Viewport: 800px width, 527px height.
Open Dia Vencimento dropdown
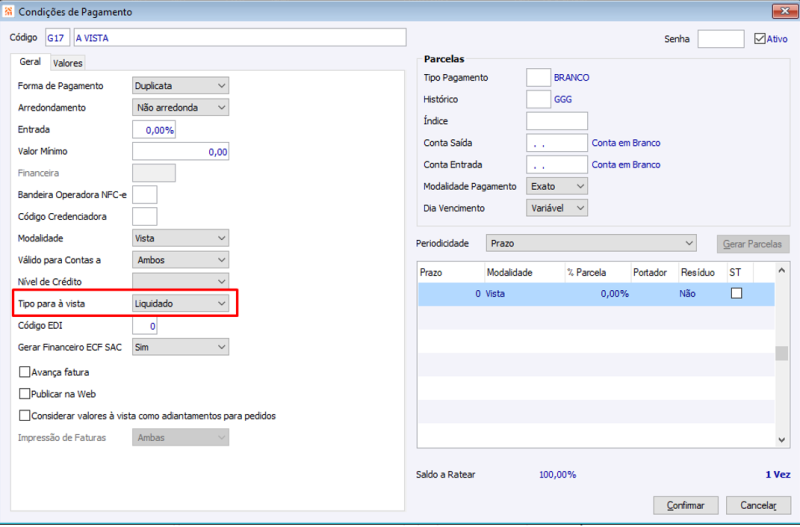[x=557, y=208]
